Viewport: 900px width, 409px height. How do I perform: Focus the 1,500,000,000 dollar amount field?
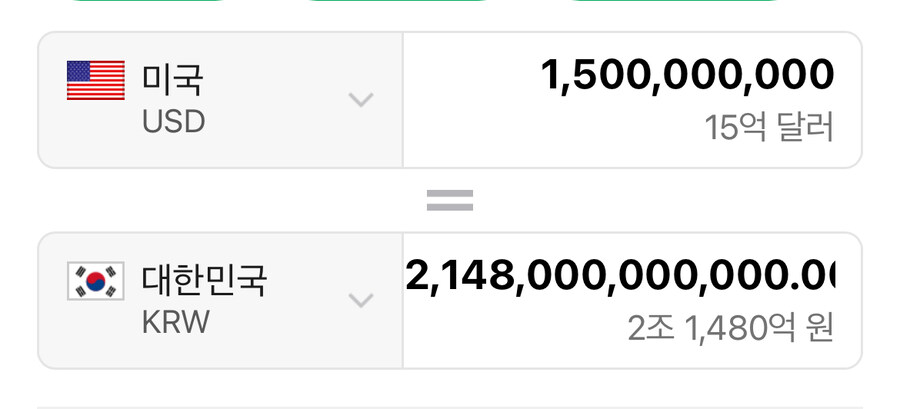[x=687, y=75]
